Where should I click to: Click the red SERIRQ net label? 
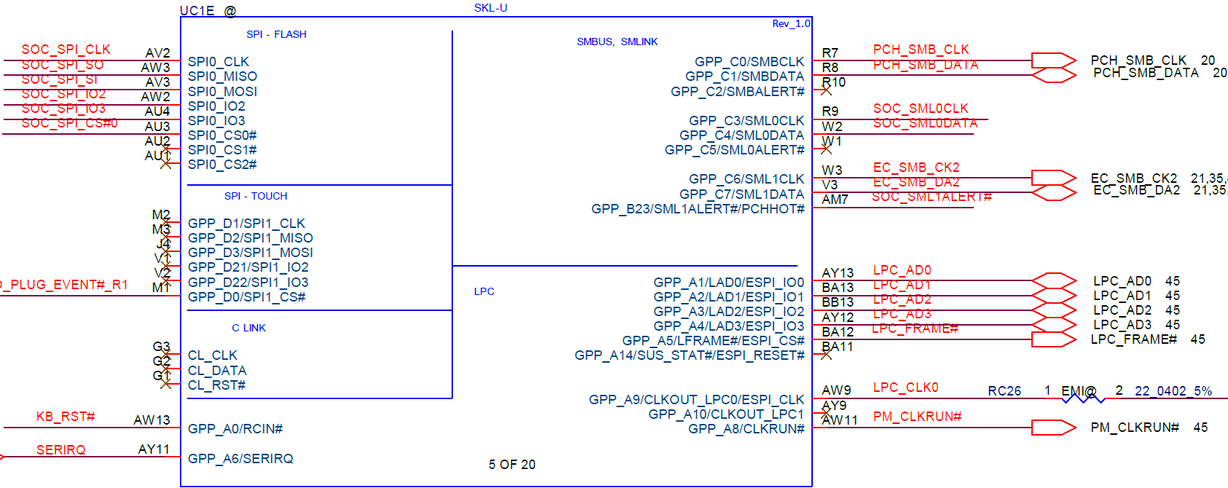tap(61, 450)
